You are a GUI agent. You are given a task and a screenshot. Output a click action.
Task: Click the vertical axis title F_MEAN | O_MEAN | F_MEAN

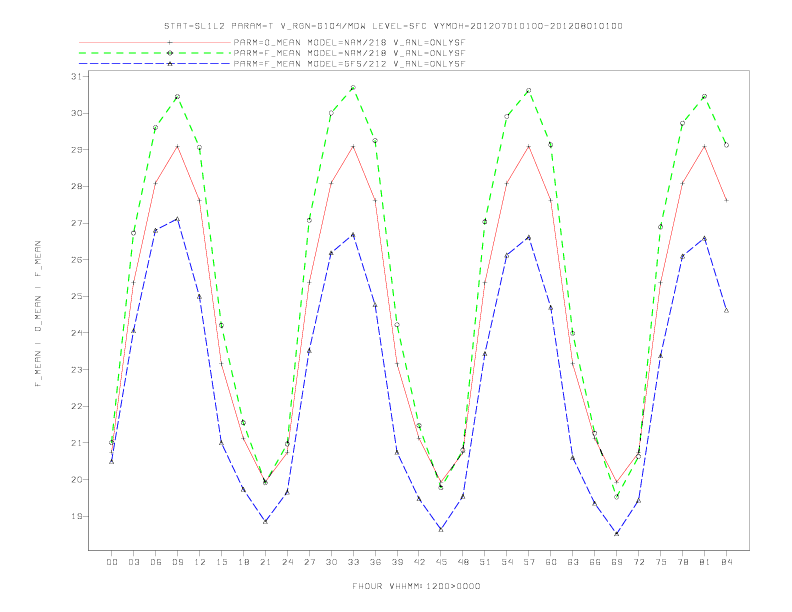pos(38,314)
